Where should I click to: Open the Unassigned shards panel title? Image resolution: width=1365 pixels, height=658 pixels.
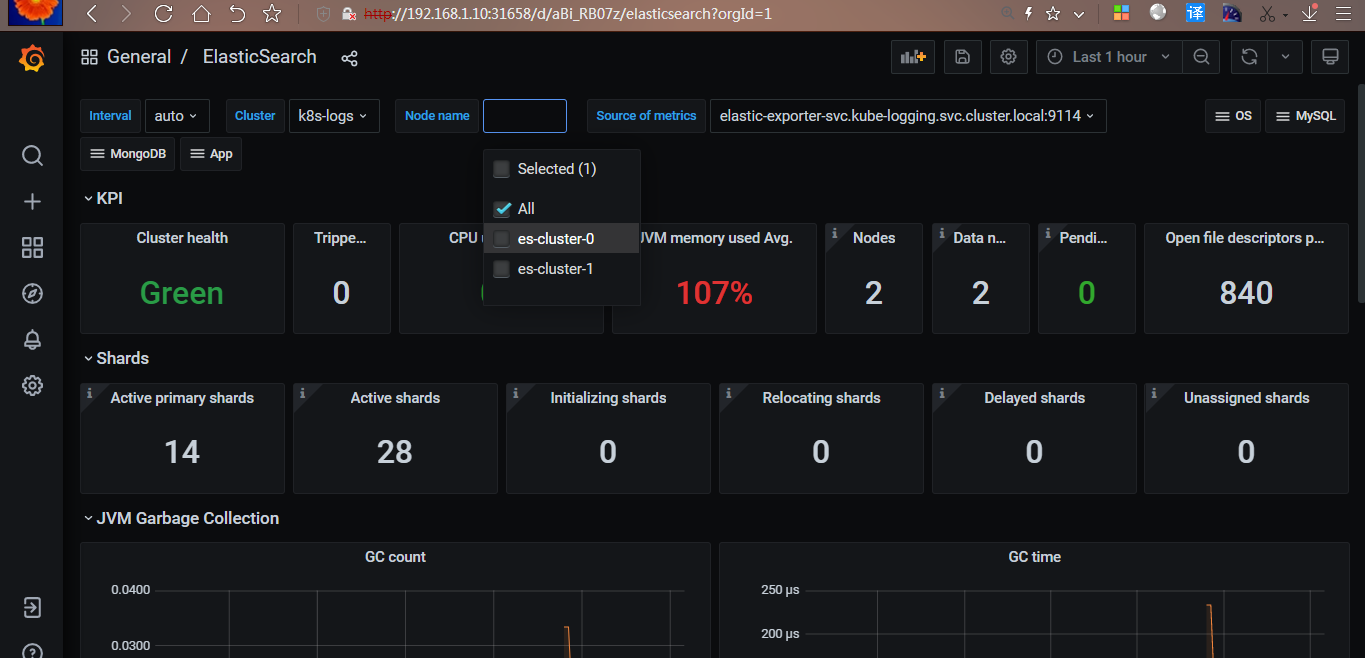point(1246,398)
